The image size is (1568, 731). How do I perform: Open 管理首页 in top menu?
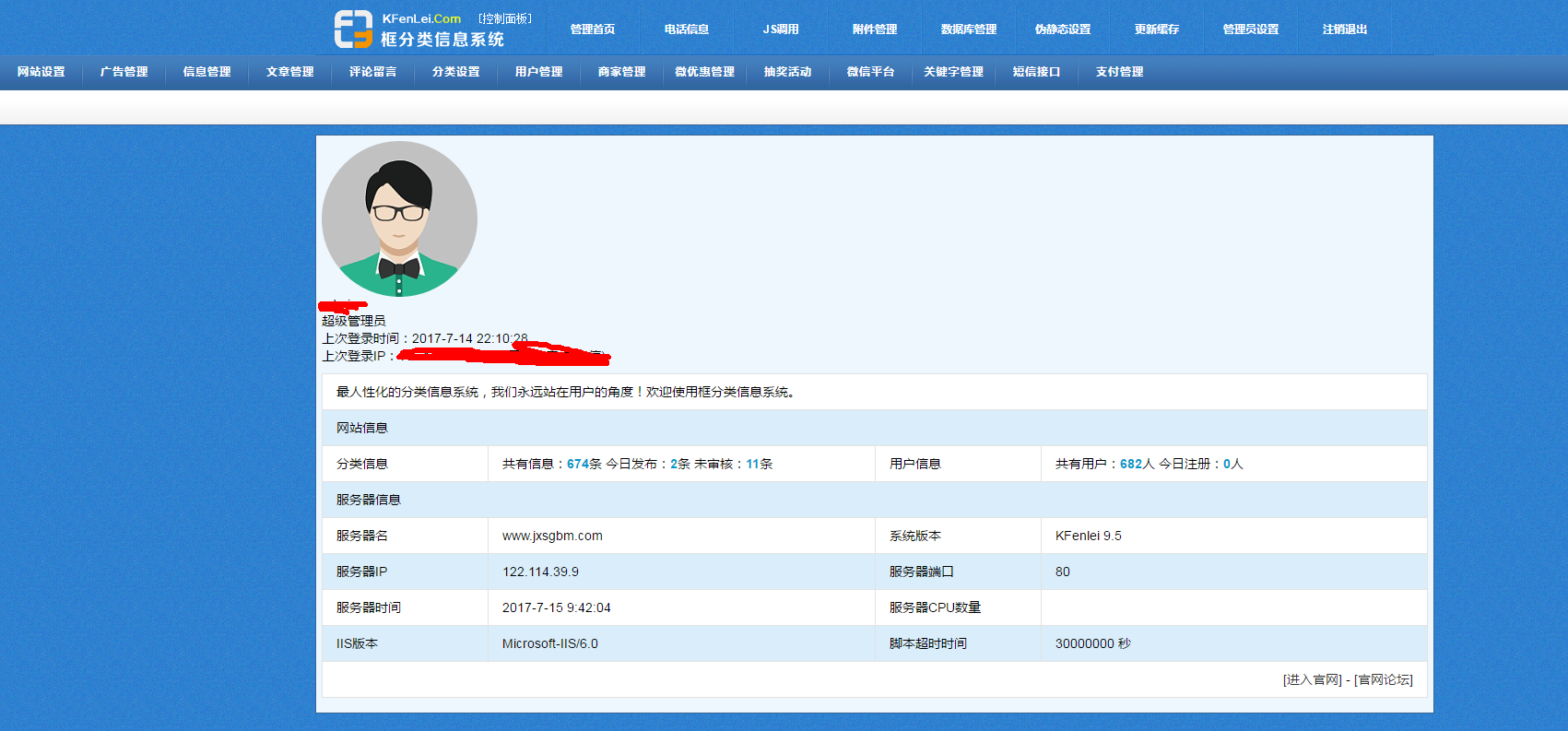tap(593, 29)
